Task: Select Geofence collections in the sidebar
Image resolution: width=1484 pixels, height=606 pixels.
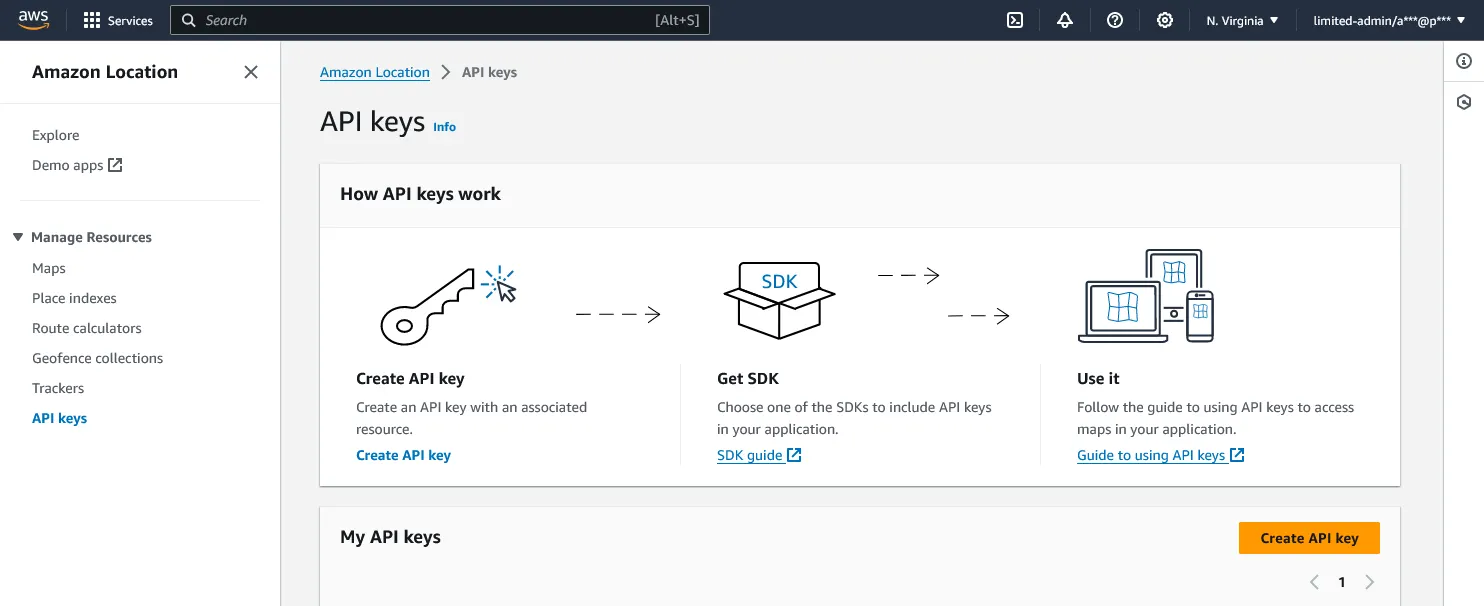Action: (98, 358)
